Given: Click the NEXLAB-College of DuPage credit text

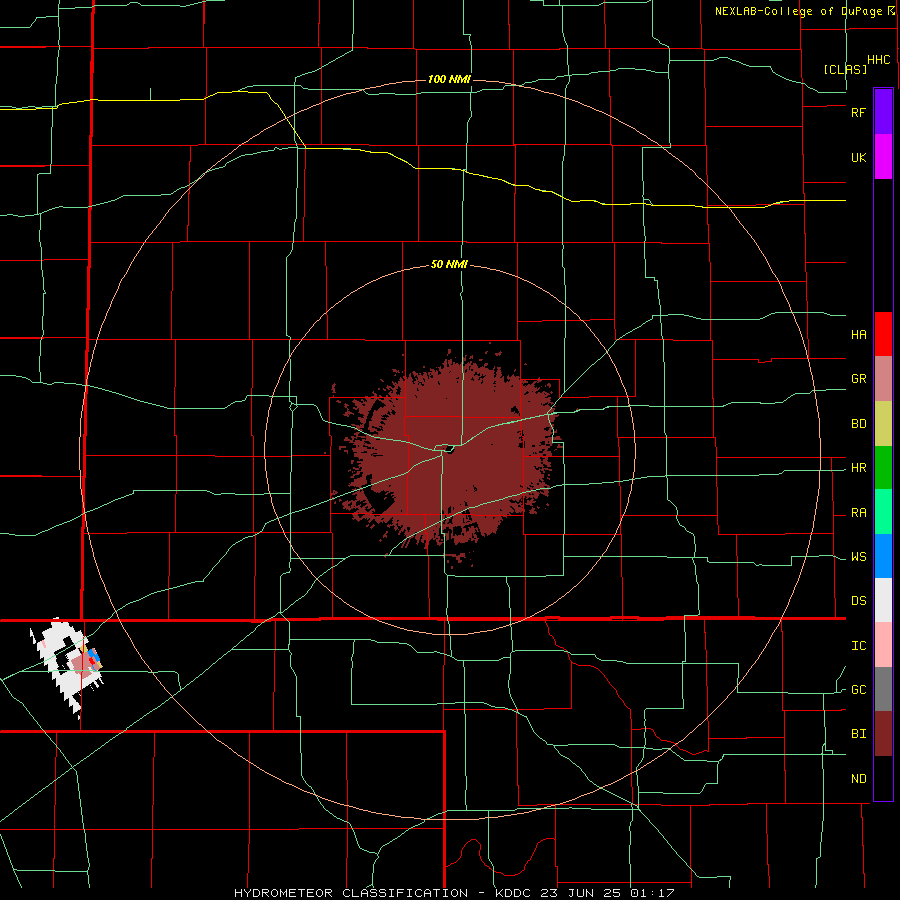Looking at the screenshot, I should click(x=801, y=11).
